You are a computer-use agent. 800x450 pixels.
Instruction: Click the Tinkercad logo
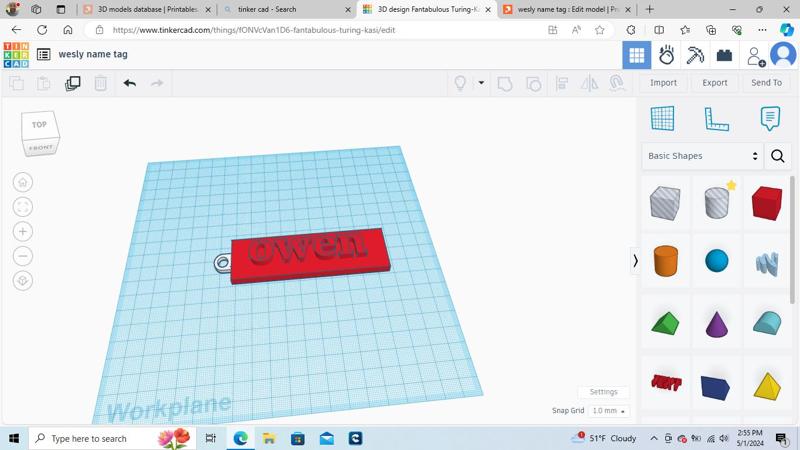point(16,55)
